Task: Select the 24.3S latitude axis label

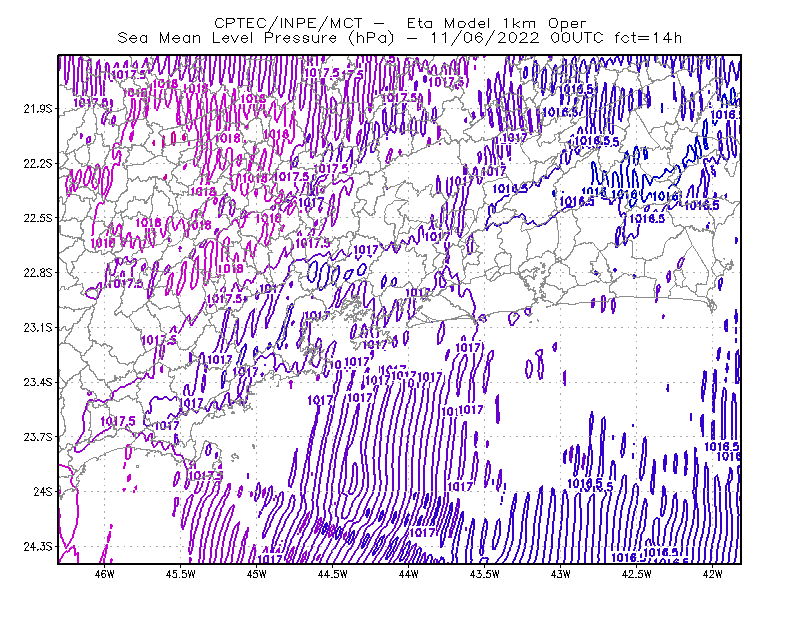Action: click(38, 546)
